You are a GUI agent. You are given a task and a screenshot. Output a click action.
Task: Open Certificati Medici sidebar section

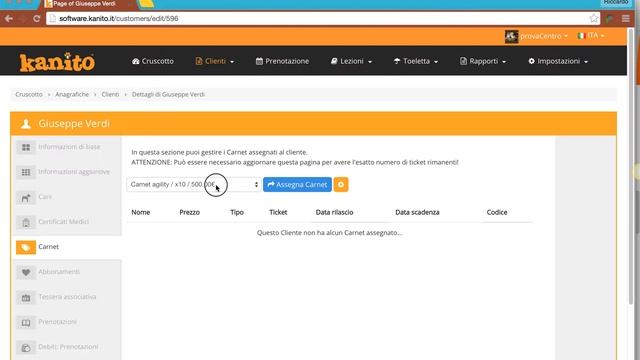tap(67, 222)
